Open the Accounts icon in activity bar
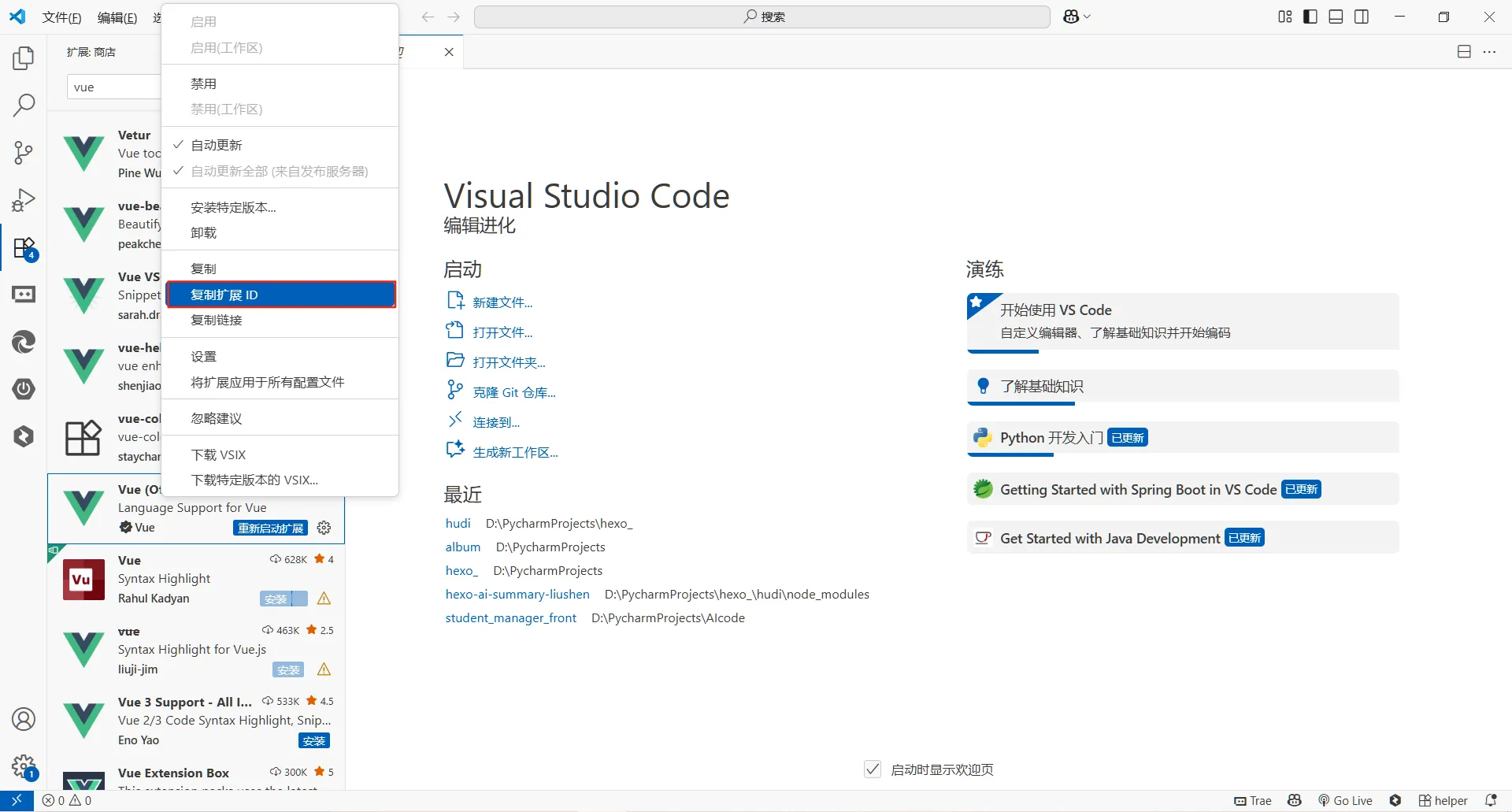The height and width of the screenshot is (812, 1512). (x=24, y=719)
